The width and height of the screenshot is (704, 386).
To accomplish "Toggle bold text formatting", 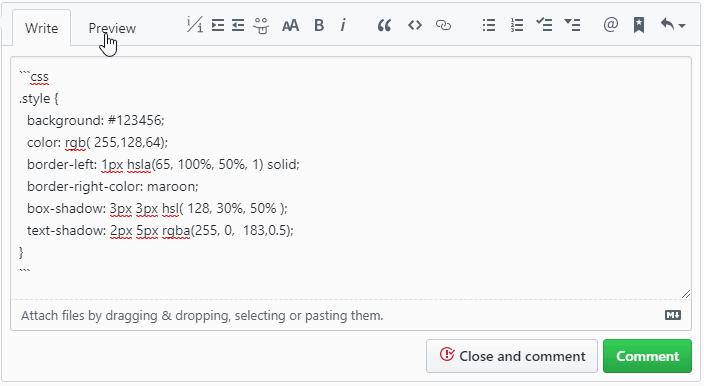I will click(x=319, y=26).
